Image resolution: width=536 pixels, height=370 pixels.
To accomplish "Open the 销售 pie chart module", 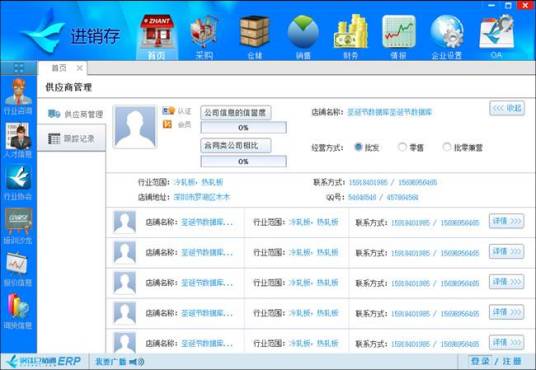I will (303, 36).
